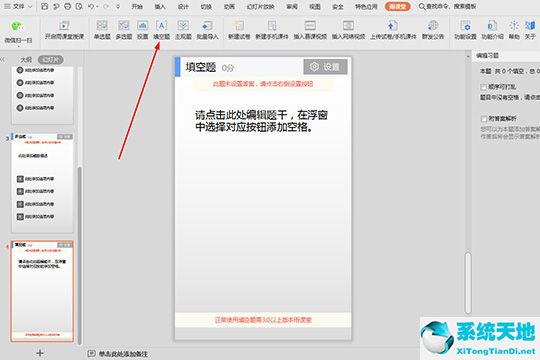Screen dimensions: 540x360
Task: Open the 切换 ribbon tab
Action: [x=206, y=6]
